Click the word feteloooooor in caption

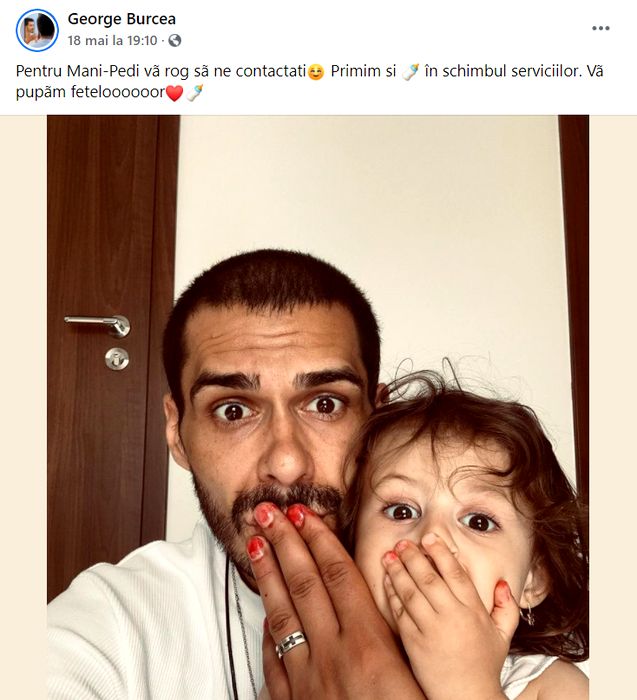[118, 92]
